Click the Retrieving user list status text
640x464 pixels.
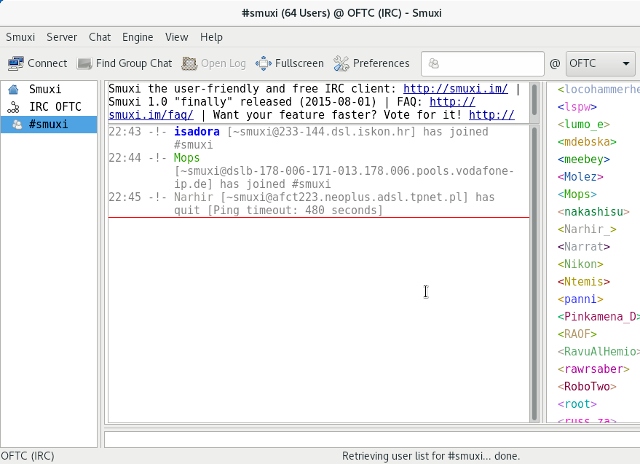(x=431, y=456)
